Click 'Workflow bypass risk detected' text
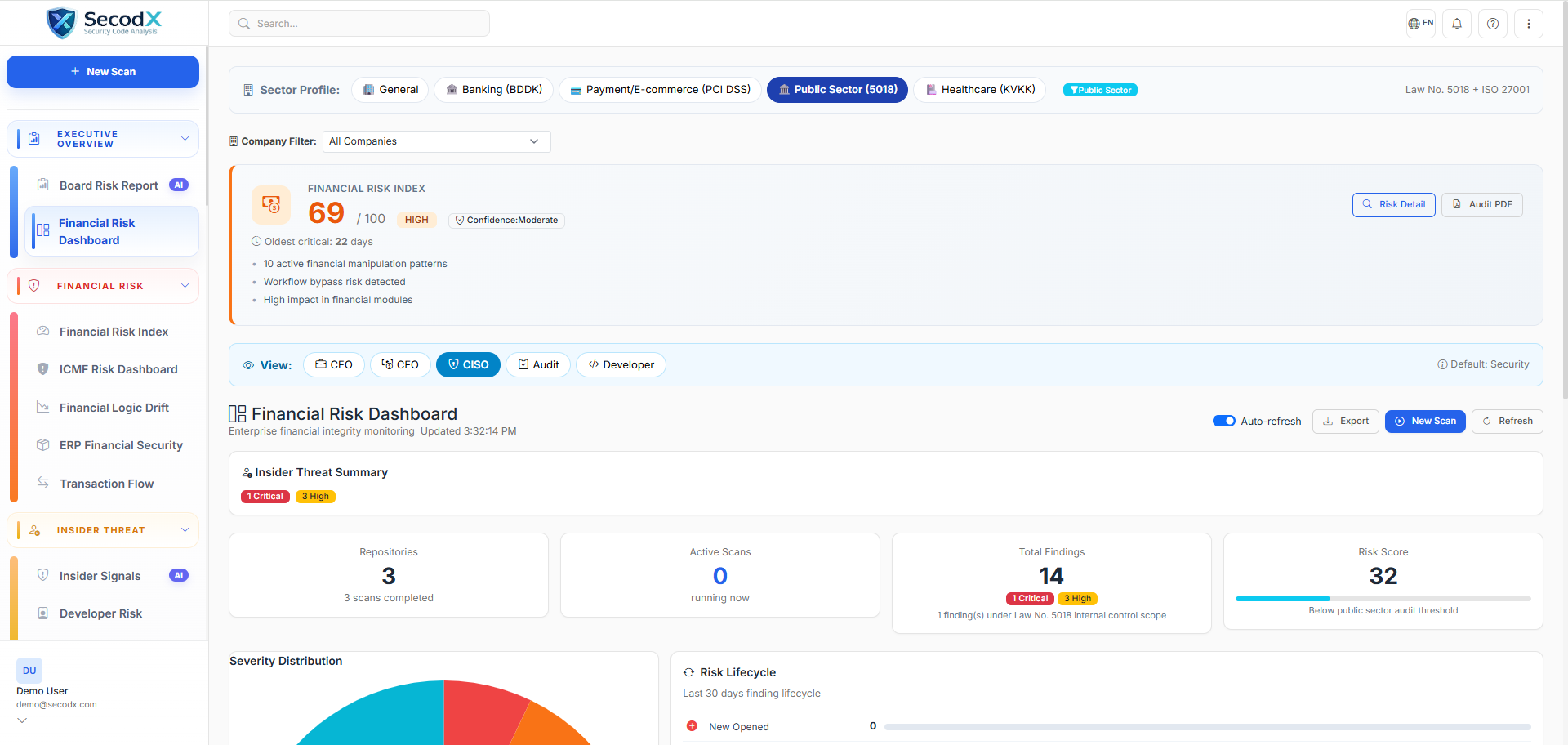 pyautogui.click(x=334, y=282)
